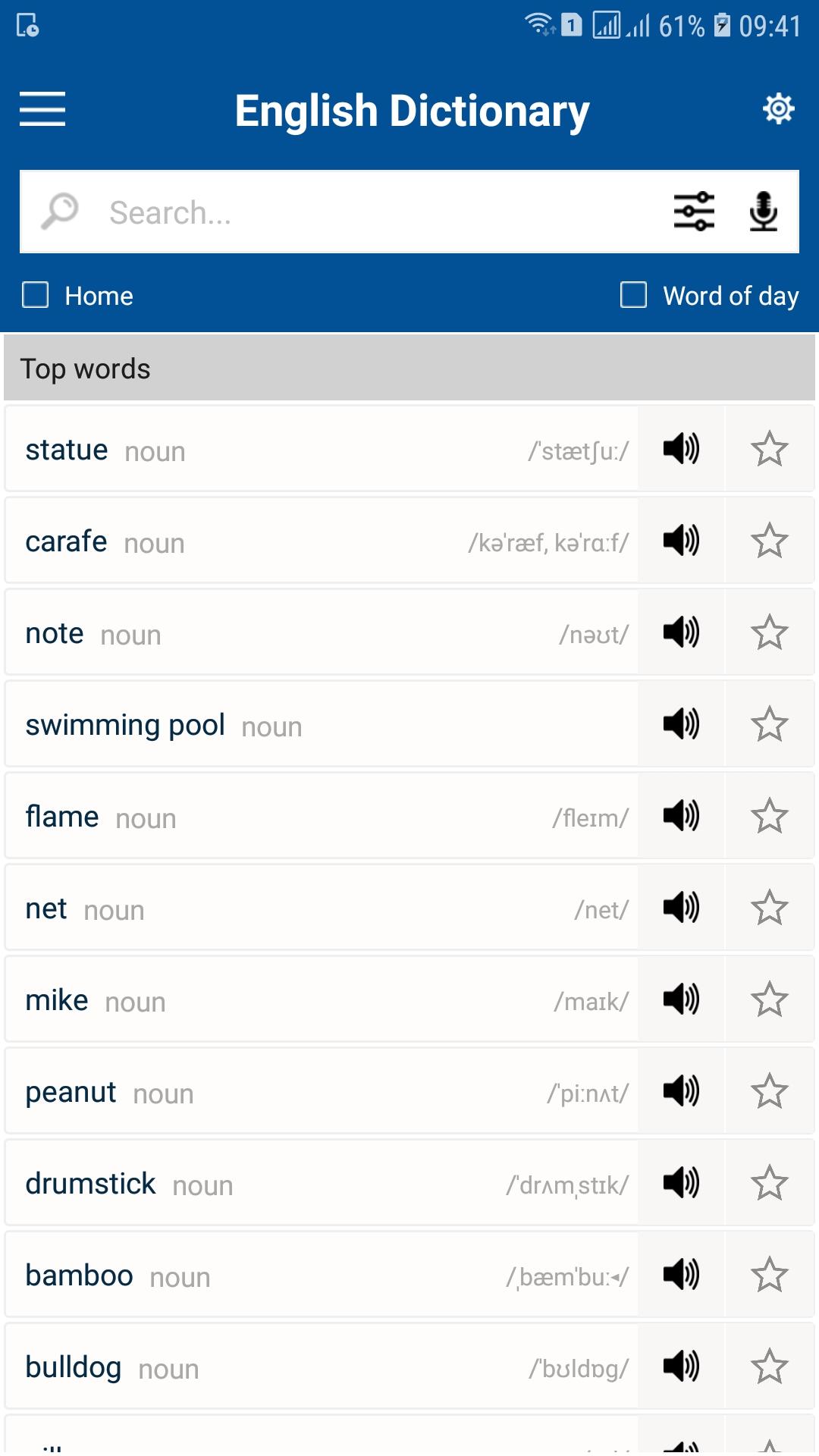Tap the microphone voice search icon
The image size is (819, 1456).
[763, 212]
